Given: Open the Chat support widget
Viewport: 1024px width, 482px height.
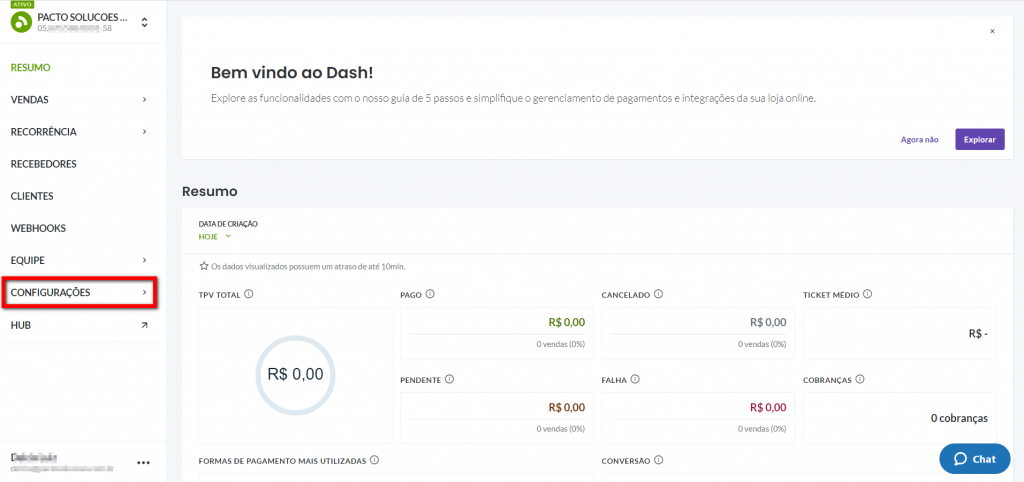Looking at the screenshot, I should pos(974,459).
